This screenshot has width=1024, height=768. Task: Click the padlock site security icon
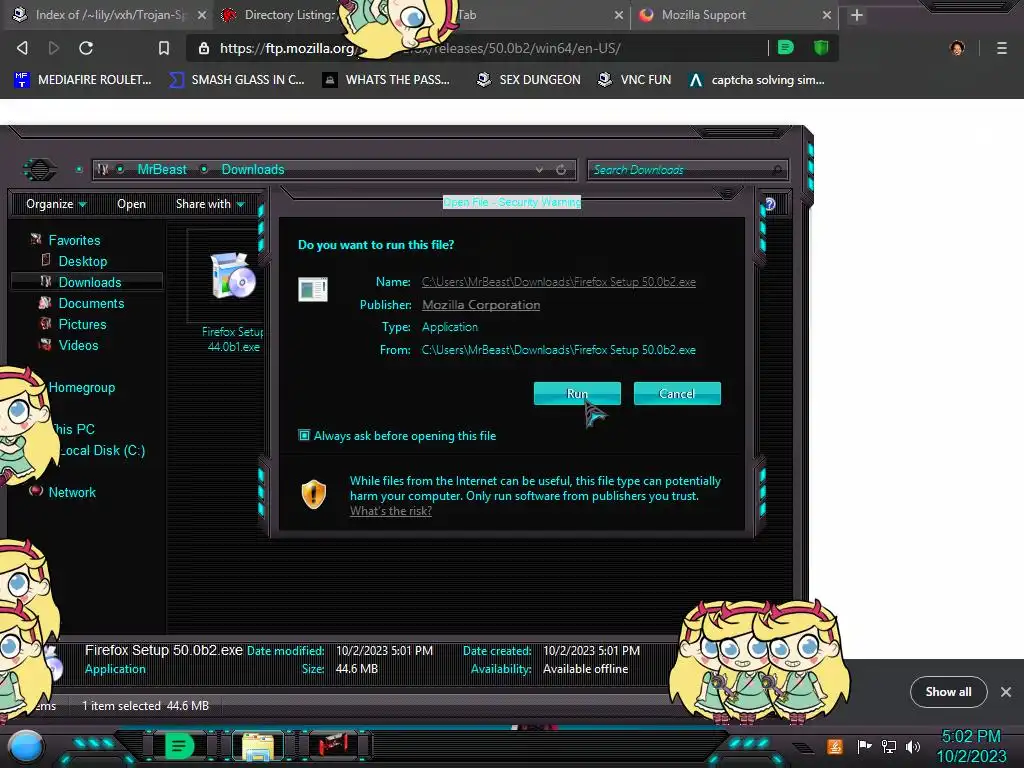pos(204,48)
